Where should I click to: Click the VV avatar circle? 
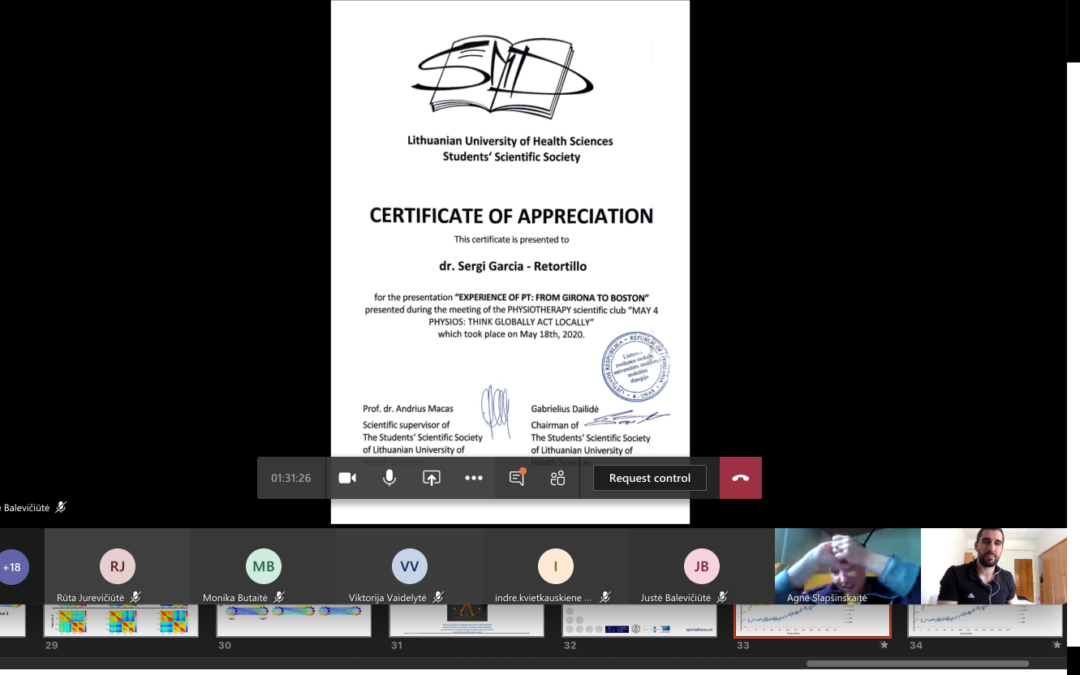[410, 566]
